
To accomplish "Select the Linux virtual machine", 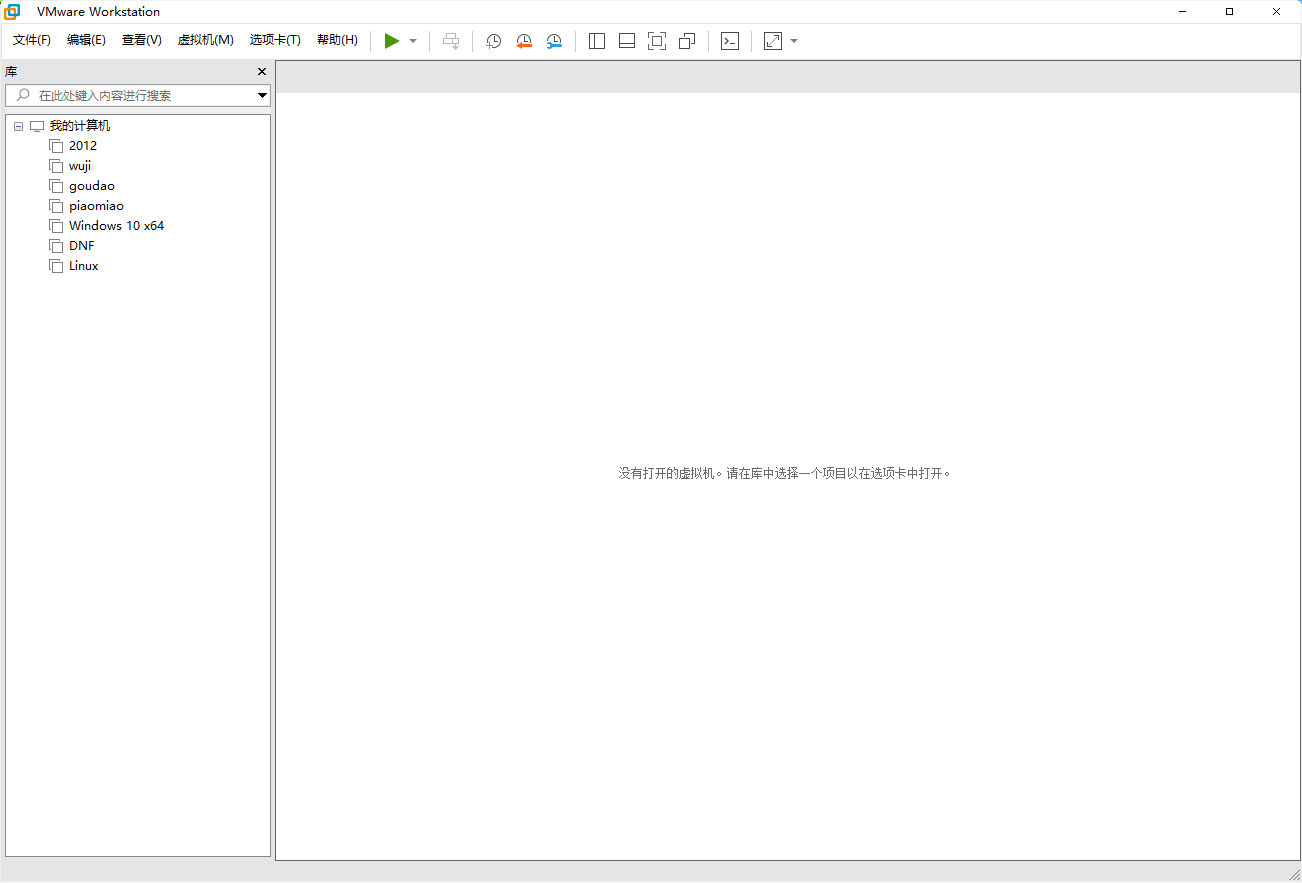I will click(x=84, y=266).
